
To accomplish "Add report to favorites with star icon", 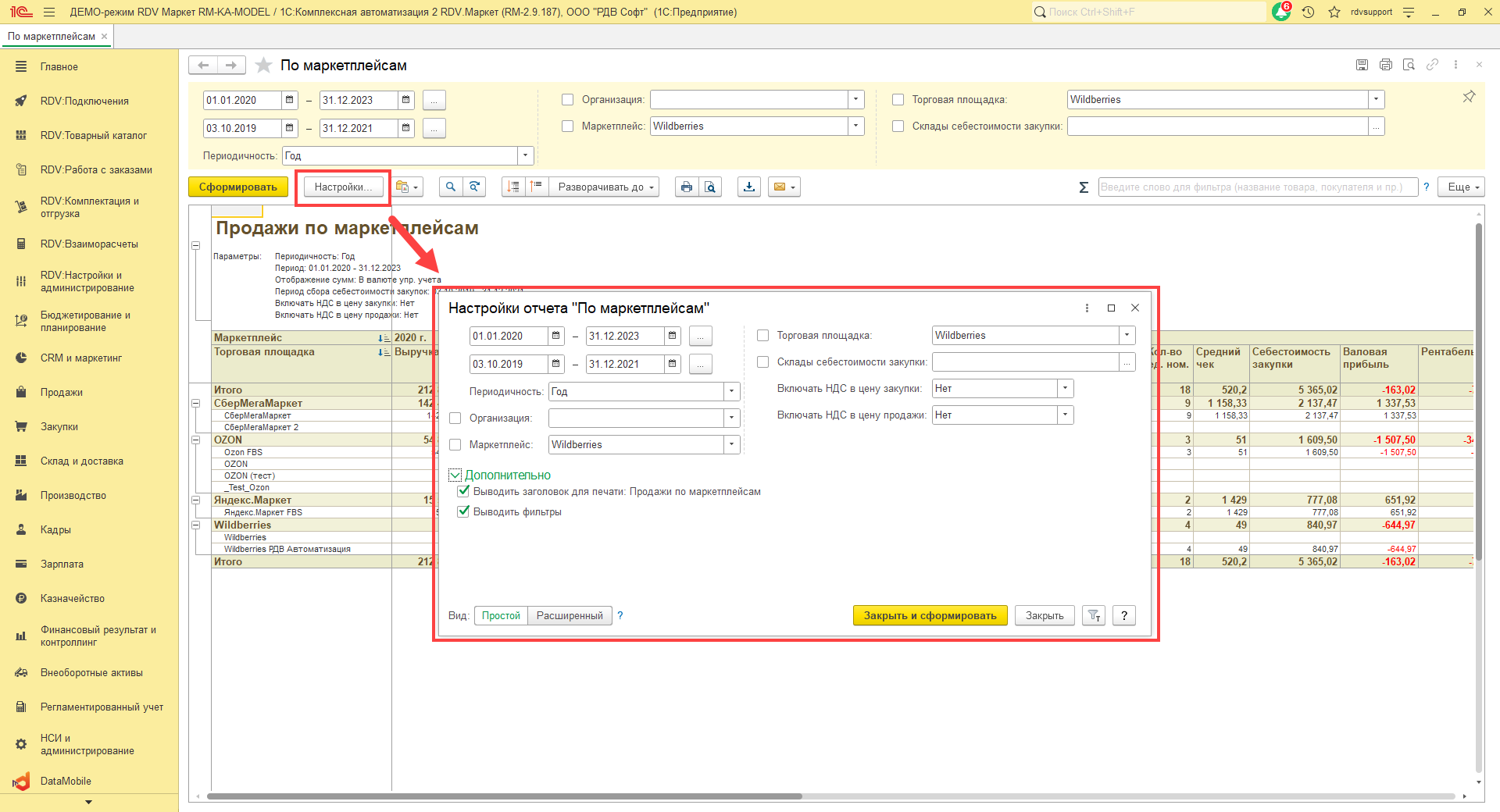I will point(264,66).
